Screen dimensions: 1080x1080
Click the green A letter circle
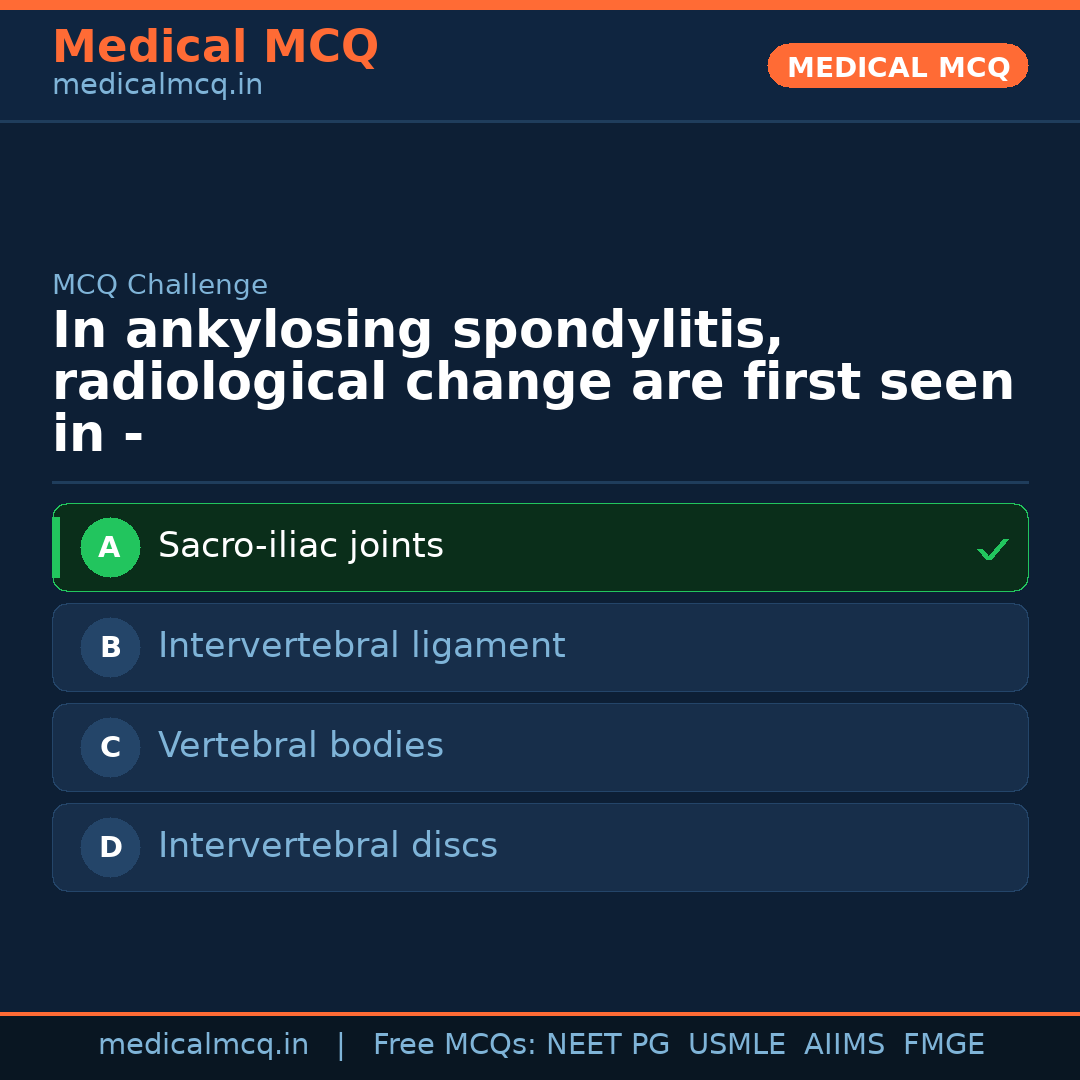tap(110, 548)
